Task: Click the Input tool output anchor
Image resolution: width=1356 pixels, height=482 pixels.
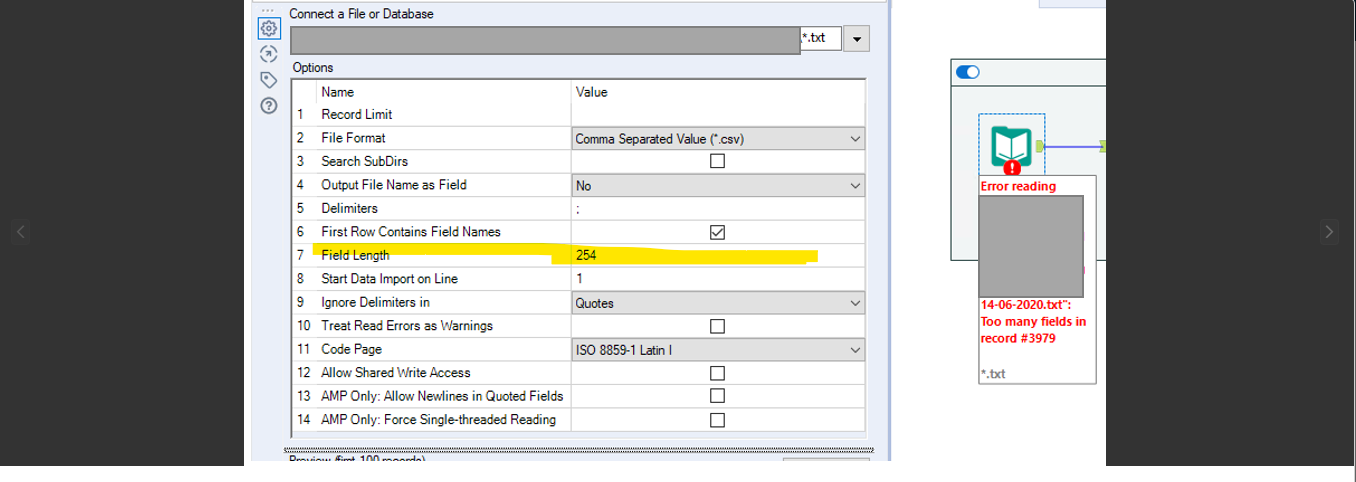Action: [x=1040, y=146]
